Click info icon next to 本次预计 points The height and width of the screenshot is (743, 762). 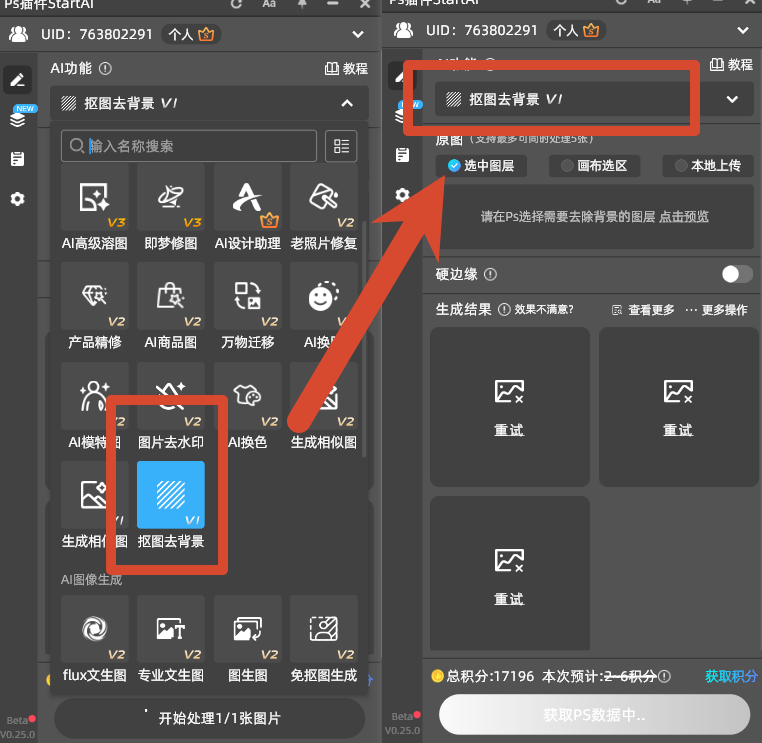coord(664,676)
